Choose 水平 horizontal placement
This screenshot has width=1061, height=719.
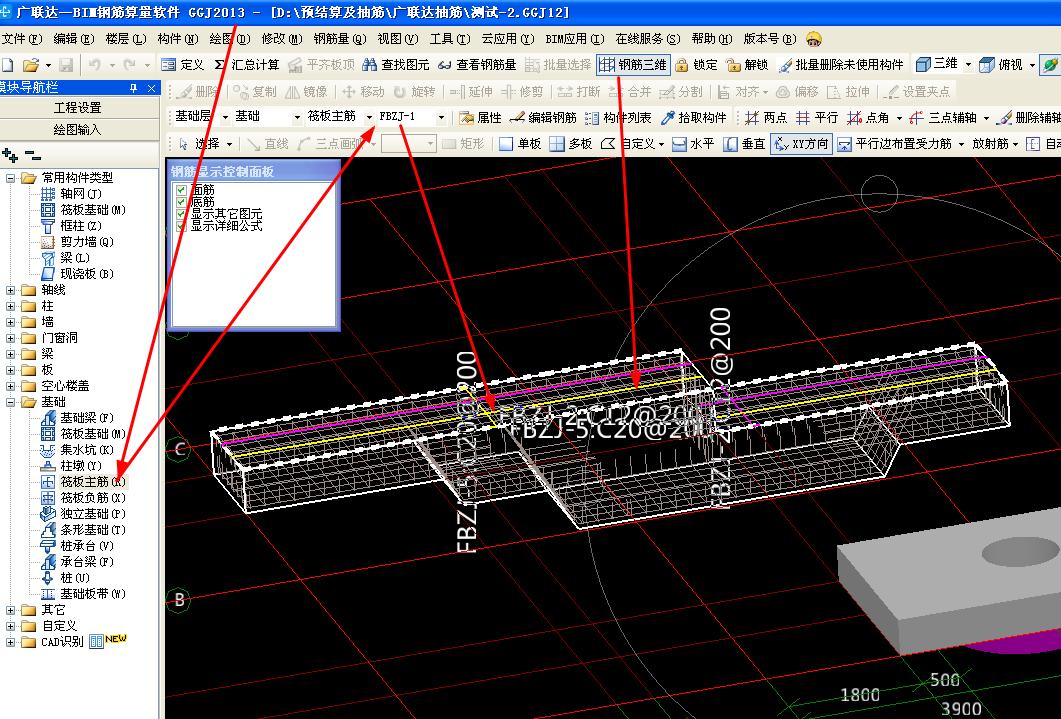tap(693, 143)
